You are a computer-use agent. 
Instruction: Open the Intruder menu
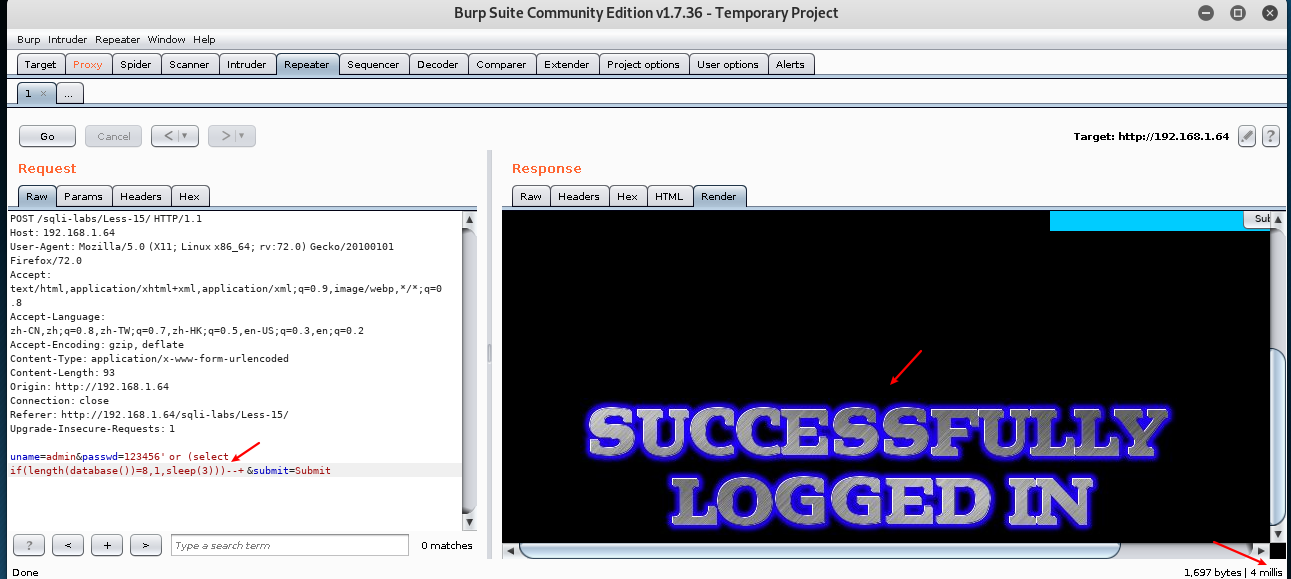(x=68, y=40)
